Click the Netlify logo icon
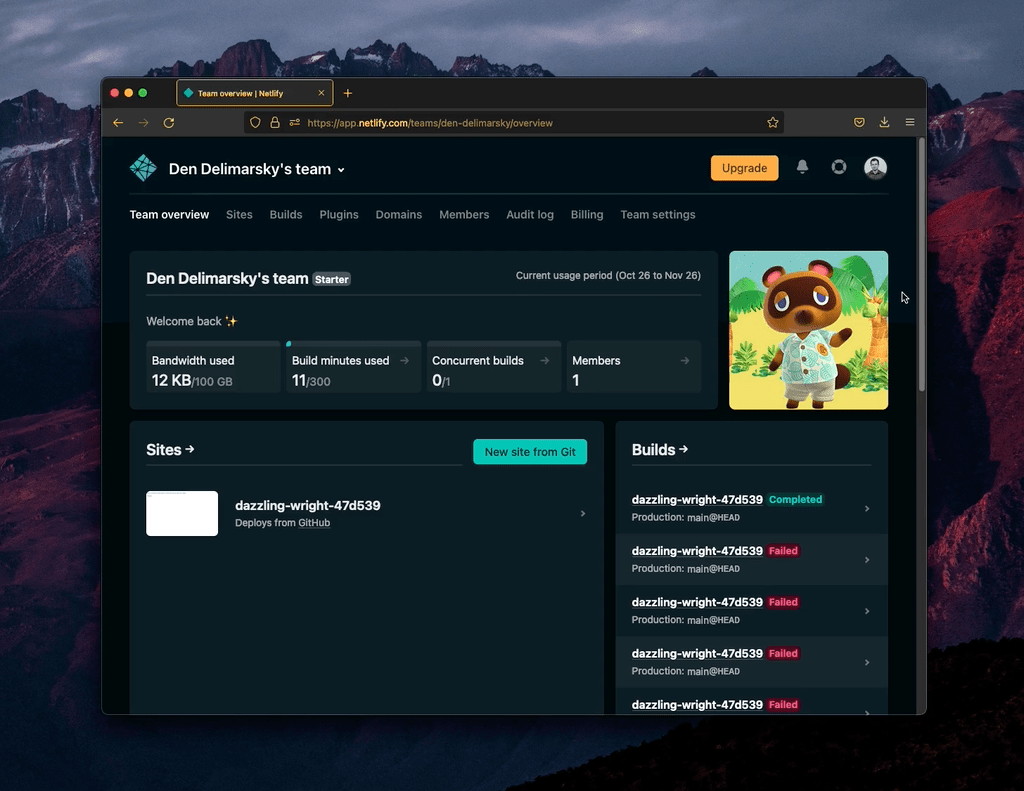 [143, 168]
